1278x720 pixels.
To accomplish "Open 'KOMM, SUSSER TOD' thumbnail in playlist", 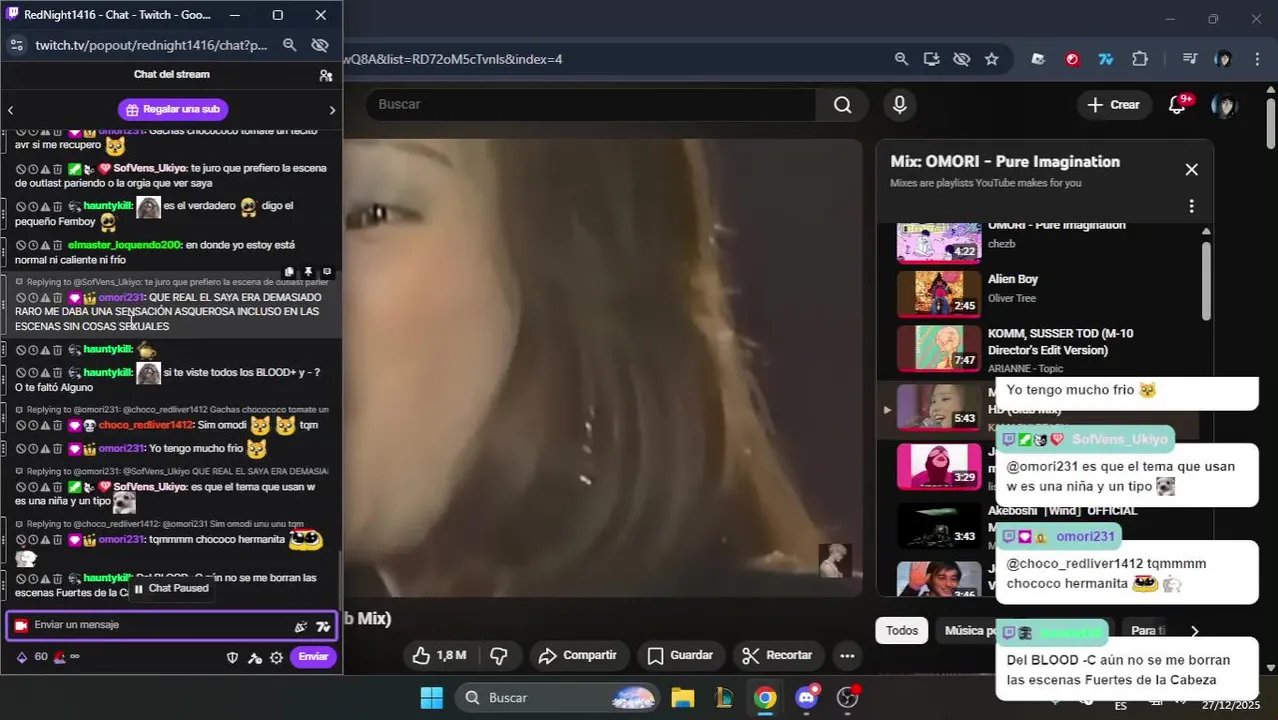I will tap(939, 348).
